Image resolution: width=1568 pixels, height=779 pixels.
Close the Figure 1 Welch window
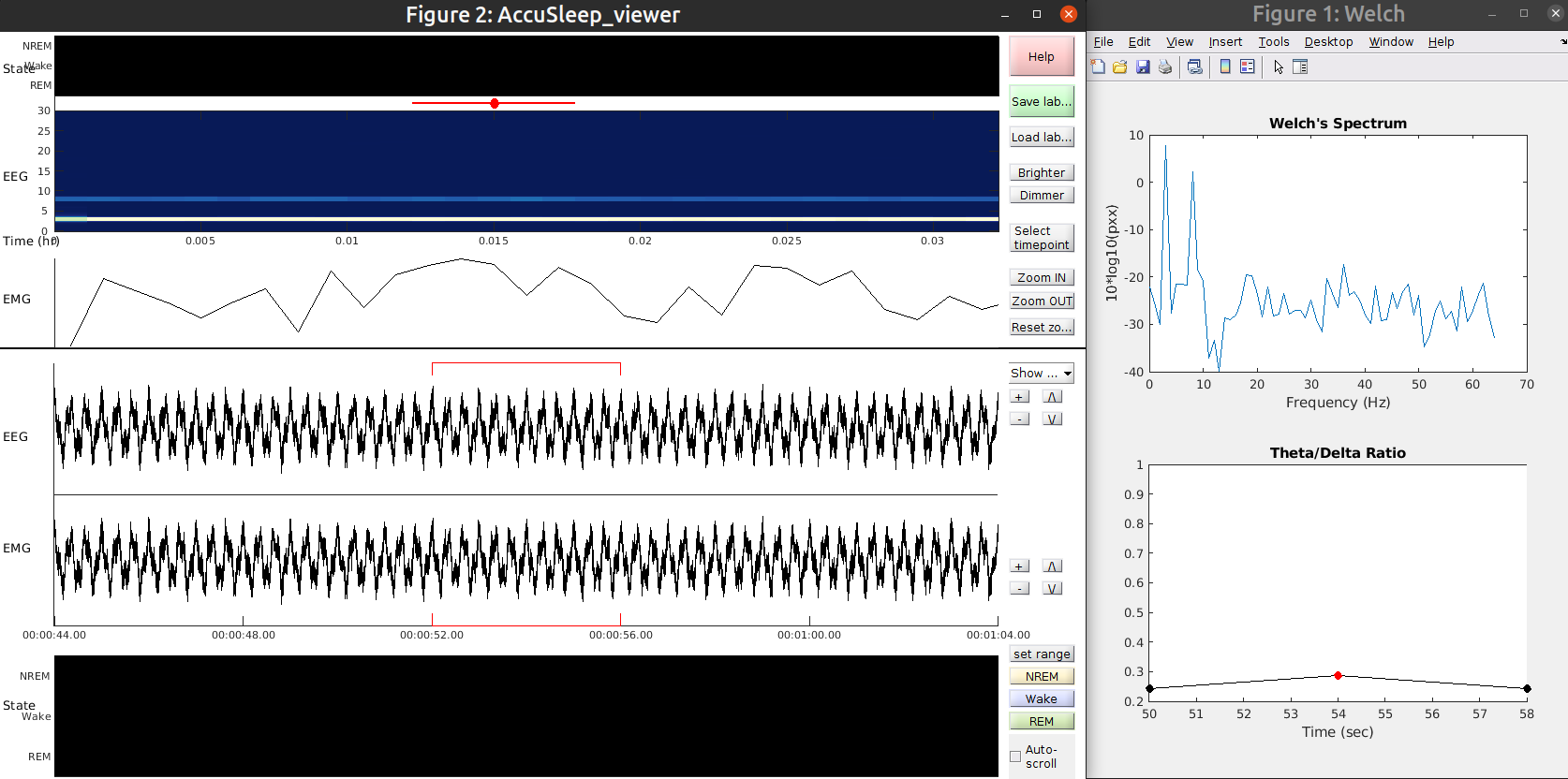click(1556, 14)
